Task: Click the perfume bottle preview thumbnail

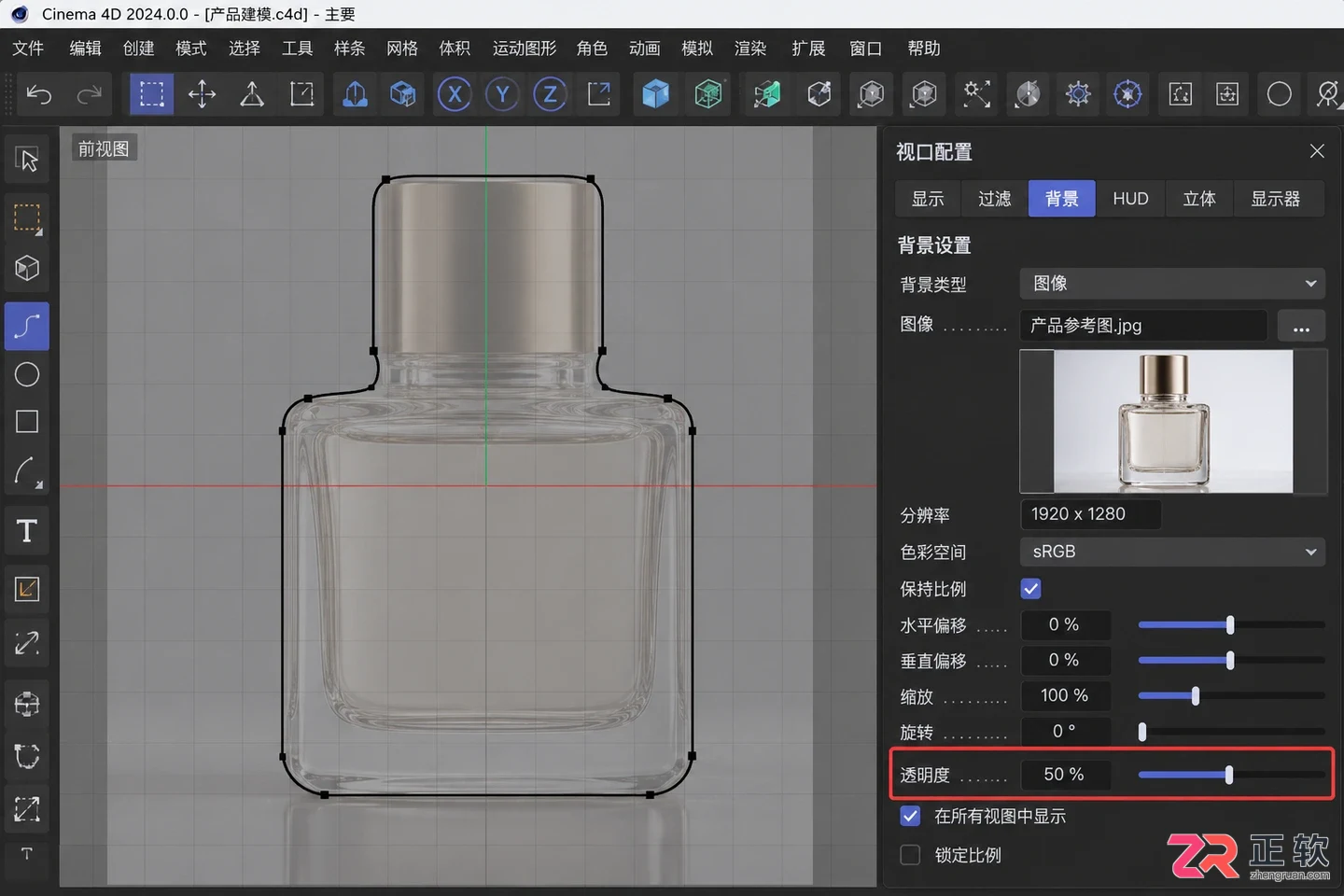Action: tap(1173, 421)
